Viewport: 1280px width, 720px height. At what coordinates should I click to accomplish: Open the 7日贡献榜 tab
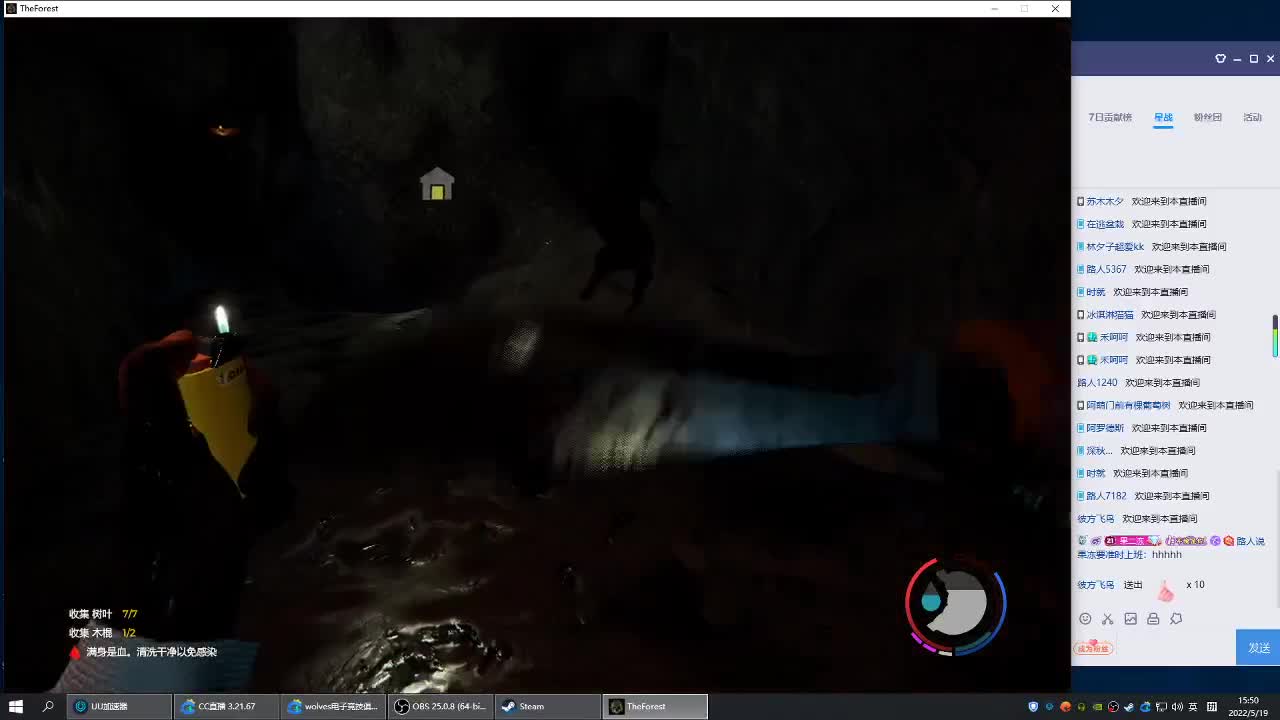[x=1110, y=117]
